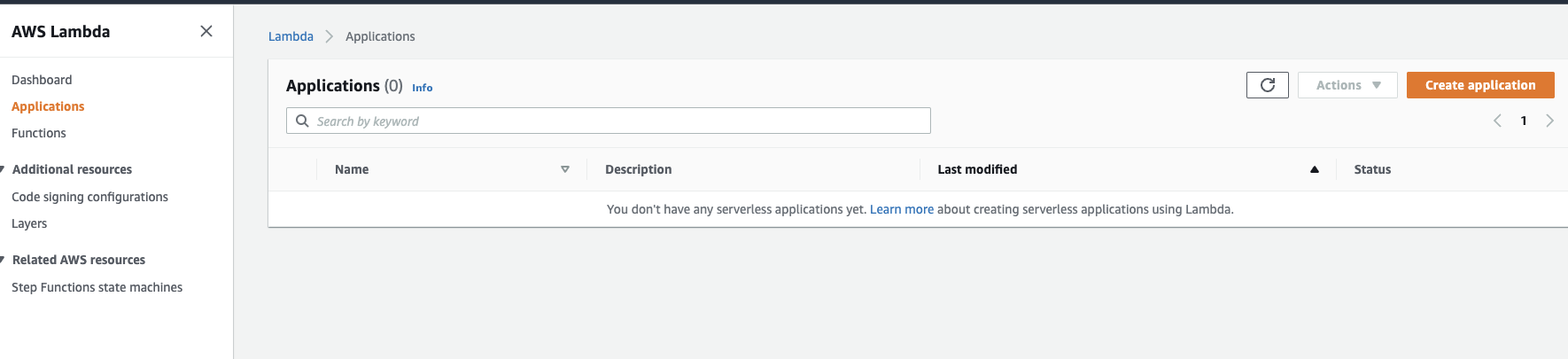1568x359 pixels.
Task: Refresh the applications list
Action: [x=1268, y=85]
